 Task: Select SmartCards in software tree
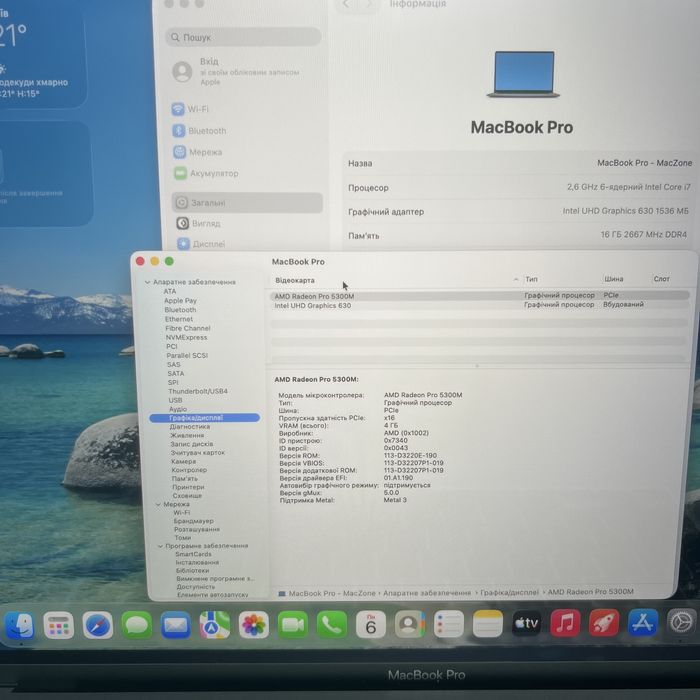(x=193, y=554)
